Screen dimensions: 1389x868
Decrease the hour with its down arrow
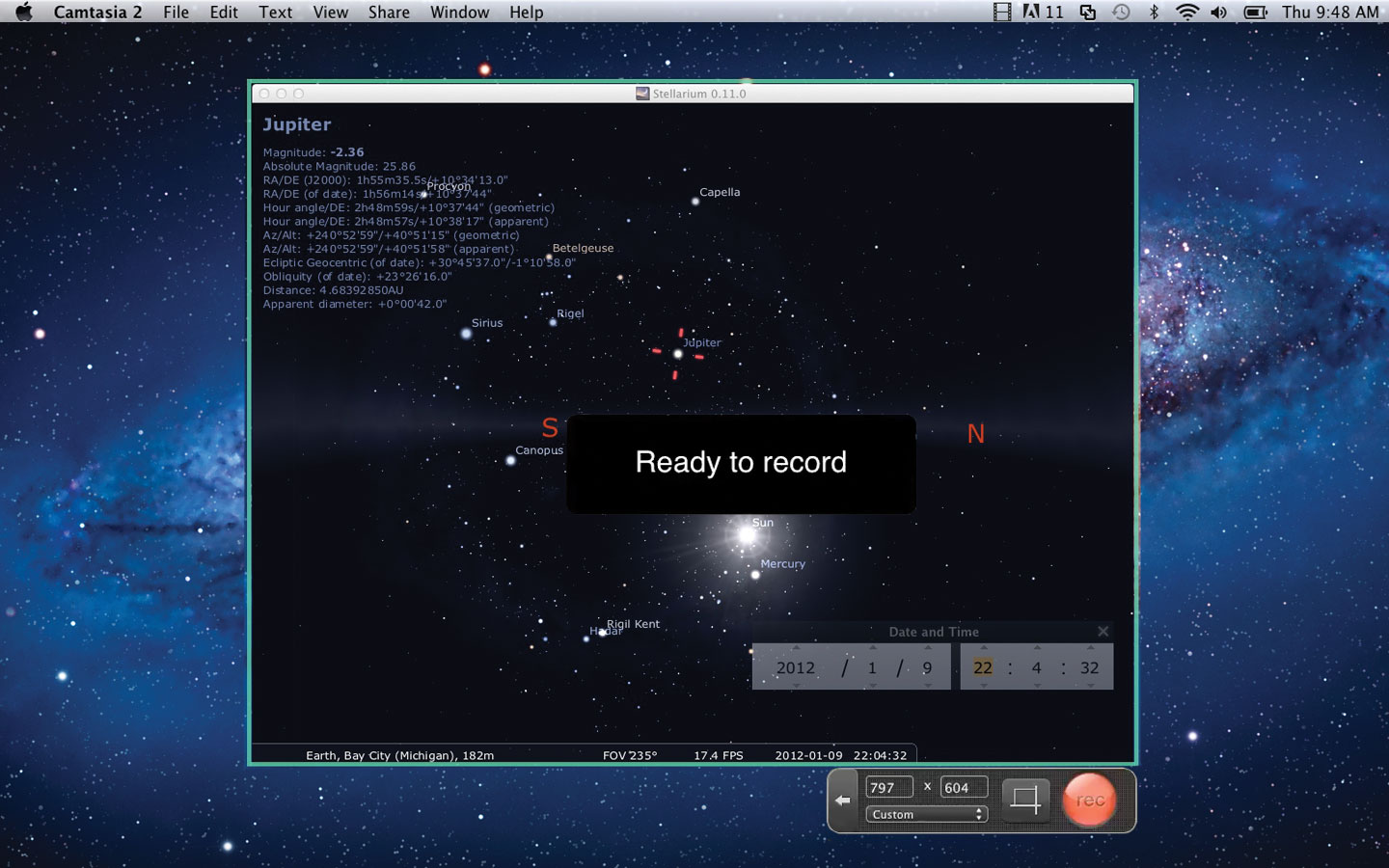tap(983, 686)
